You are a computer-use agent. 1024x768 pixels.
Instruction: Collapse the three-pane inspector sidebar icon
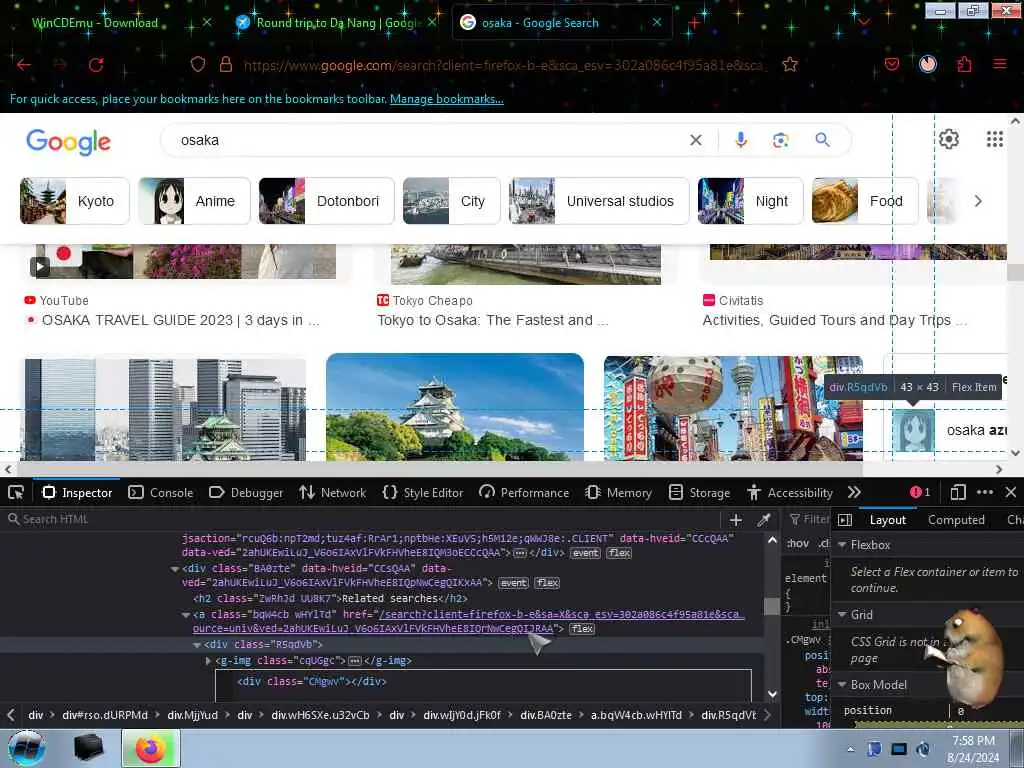[845, 520]
